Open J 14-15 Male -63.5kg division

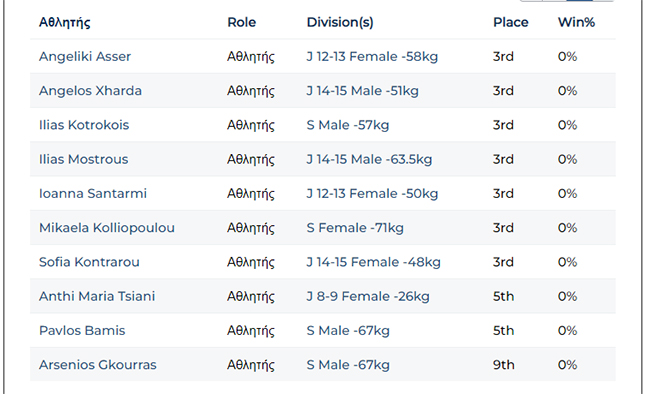tap(369, 159)
